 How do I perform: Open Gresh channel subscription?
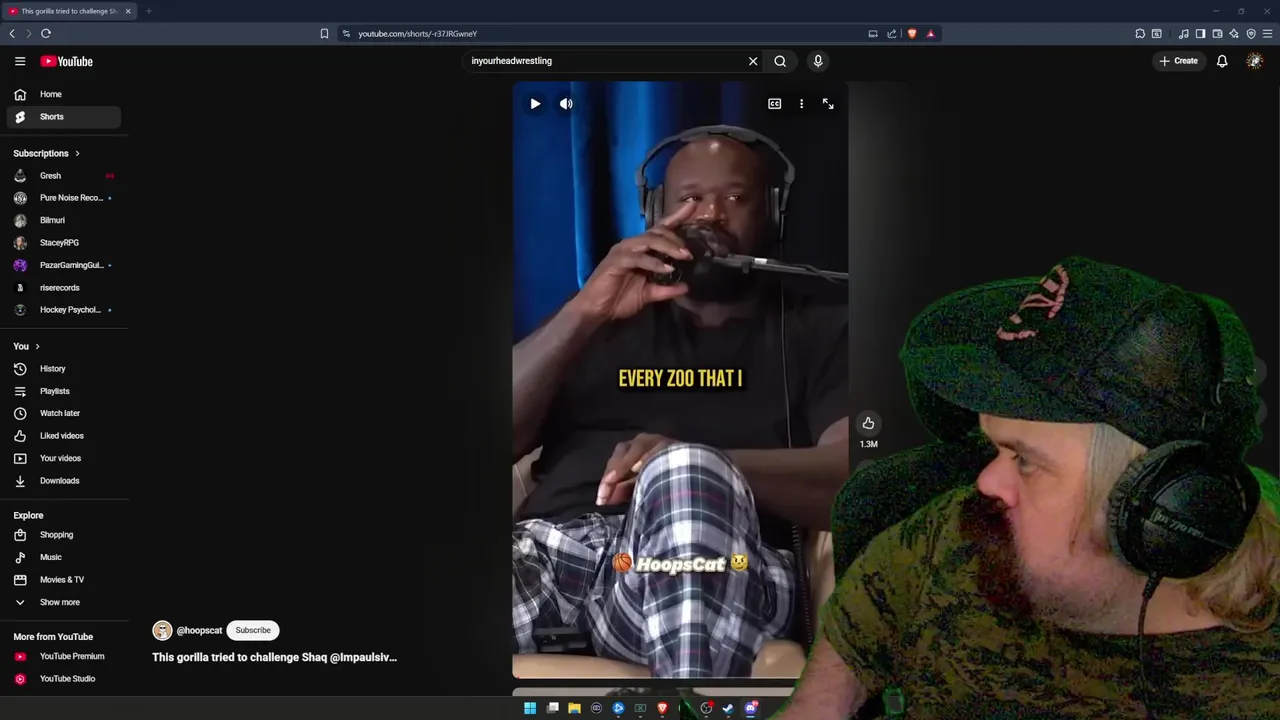point(64,176)
